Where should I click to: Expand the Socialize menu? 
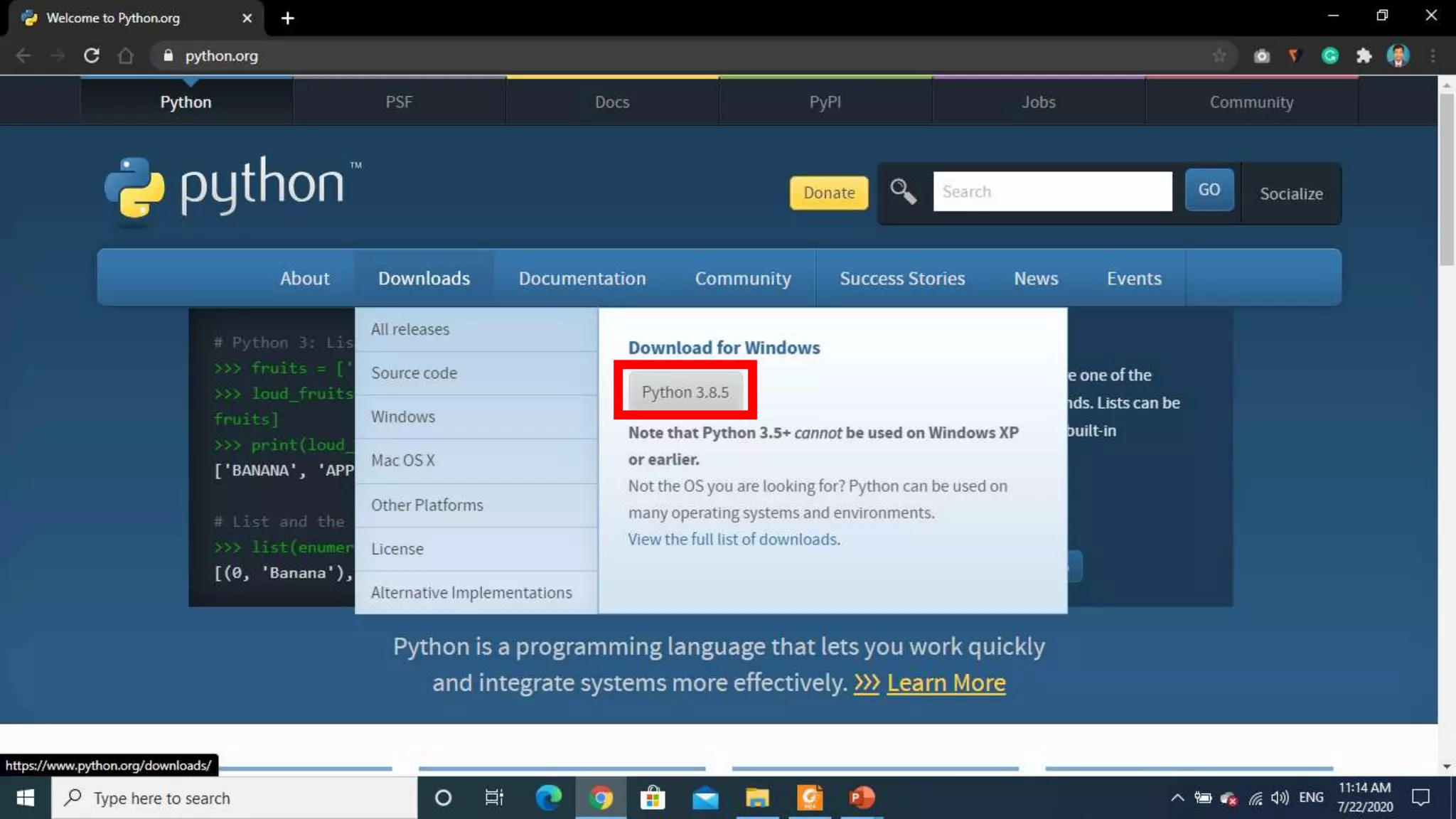point(1291,193)
